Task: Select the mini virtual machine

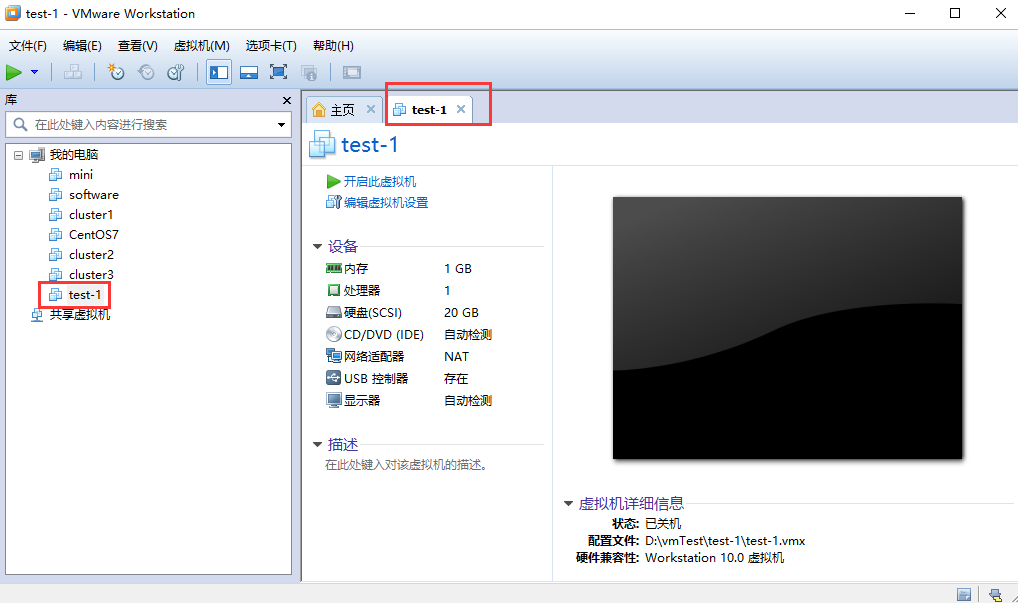Action: click(x=81, y=175)
